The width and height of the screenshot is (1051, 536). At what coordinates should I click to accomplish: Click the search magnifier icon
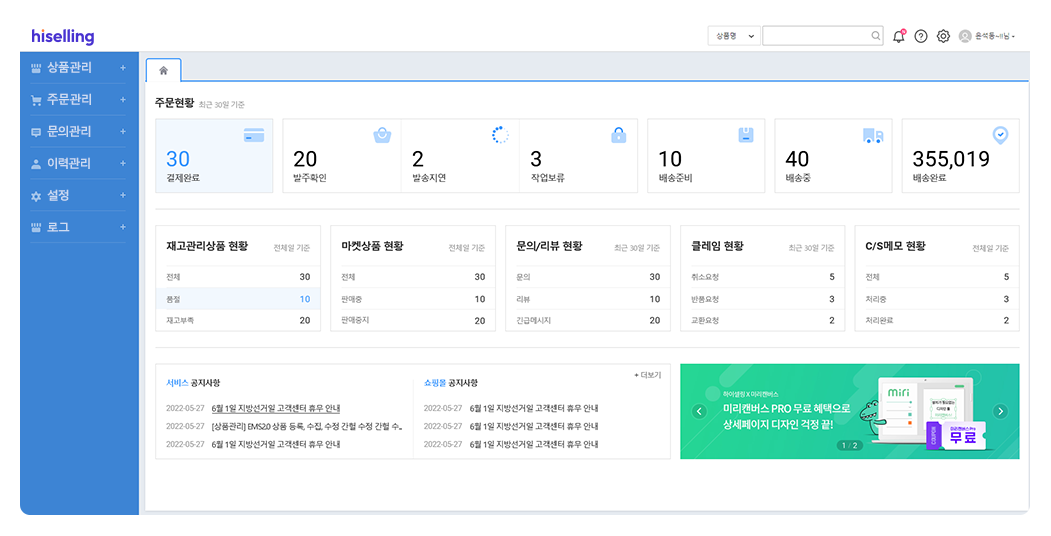875,36
